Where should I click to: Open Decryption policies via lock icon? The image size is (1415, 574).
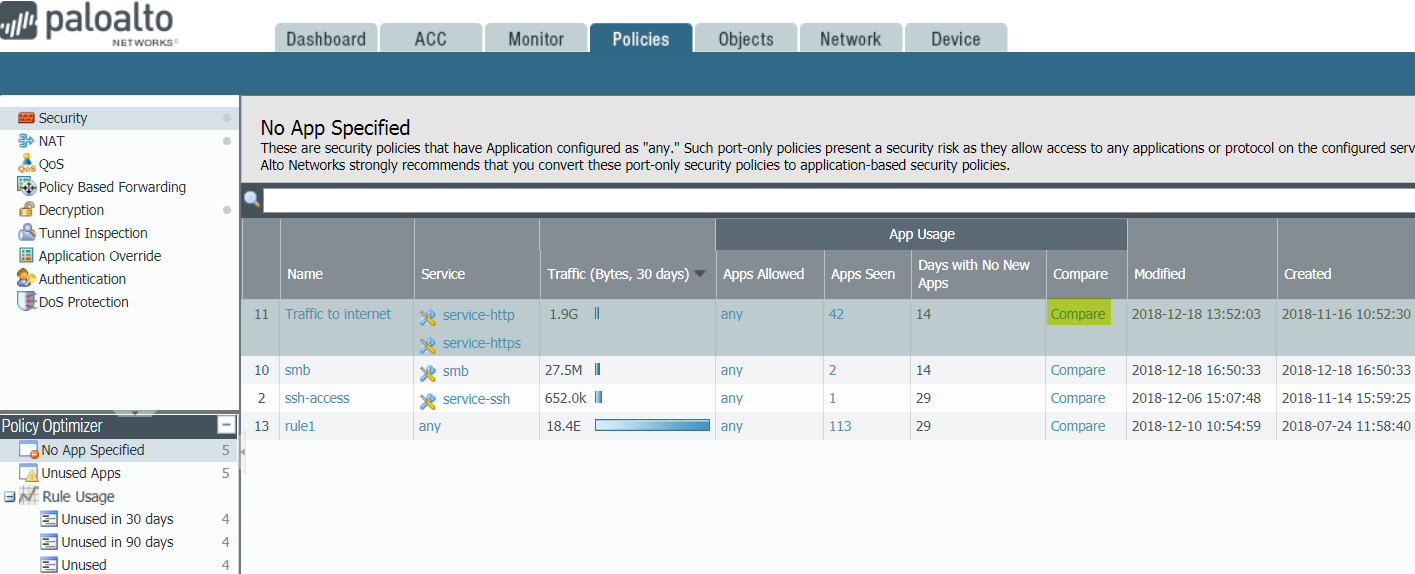click(x=26, y=210)
